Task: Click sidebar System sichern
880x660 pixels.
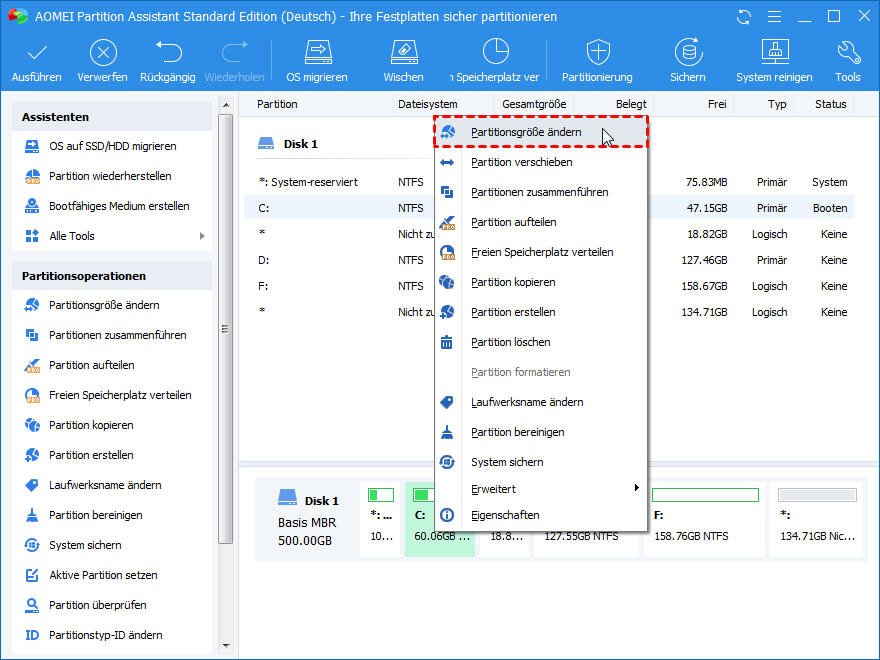Action: 85,545
